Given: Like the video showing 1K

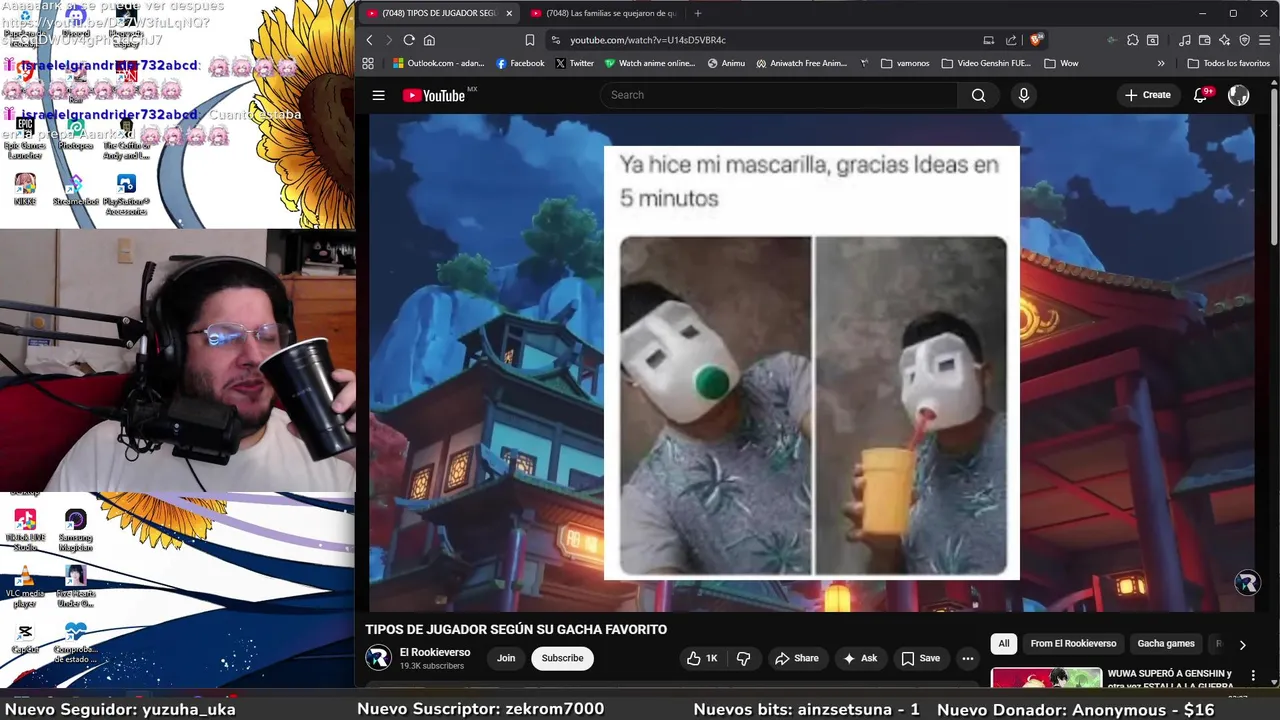Looking at the screenshot, I should (702, 658).
